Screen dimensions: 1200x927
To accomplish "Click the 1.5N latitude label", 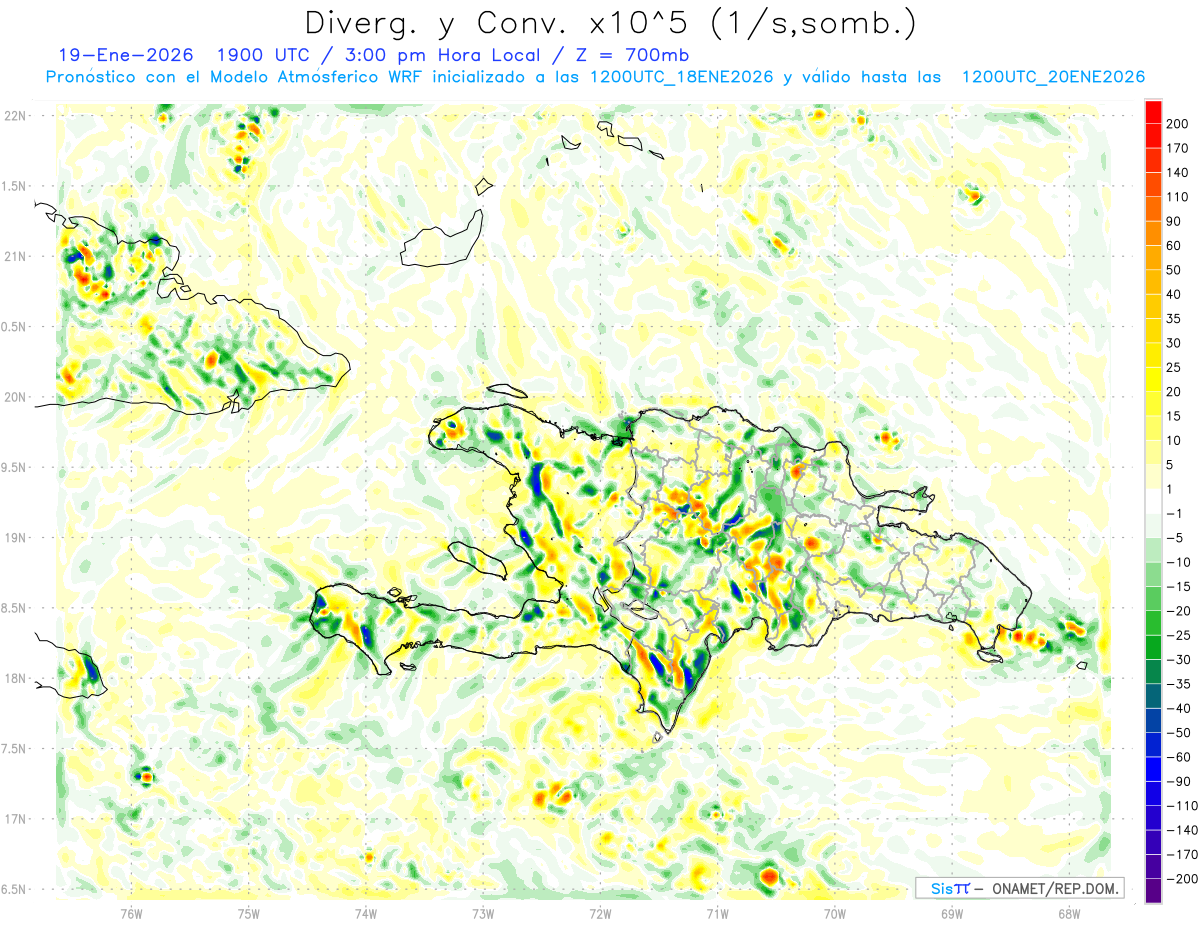I will [15, 186].
